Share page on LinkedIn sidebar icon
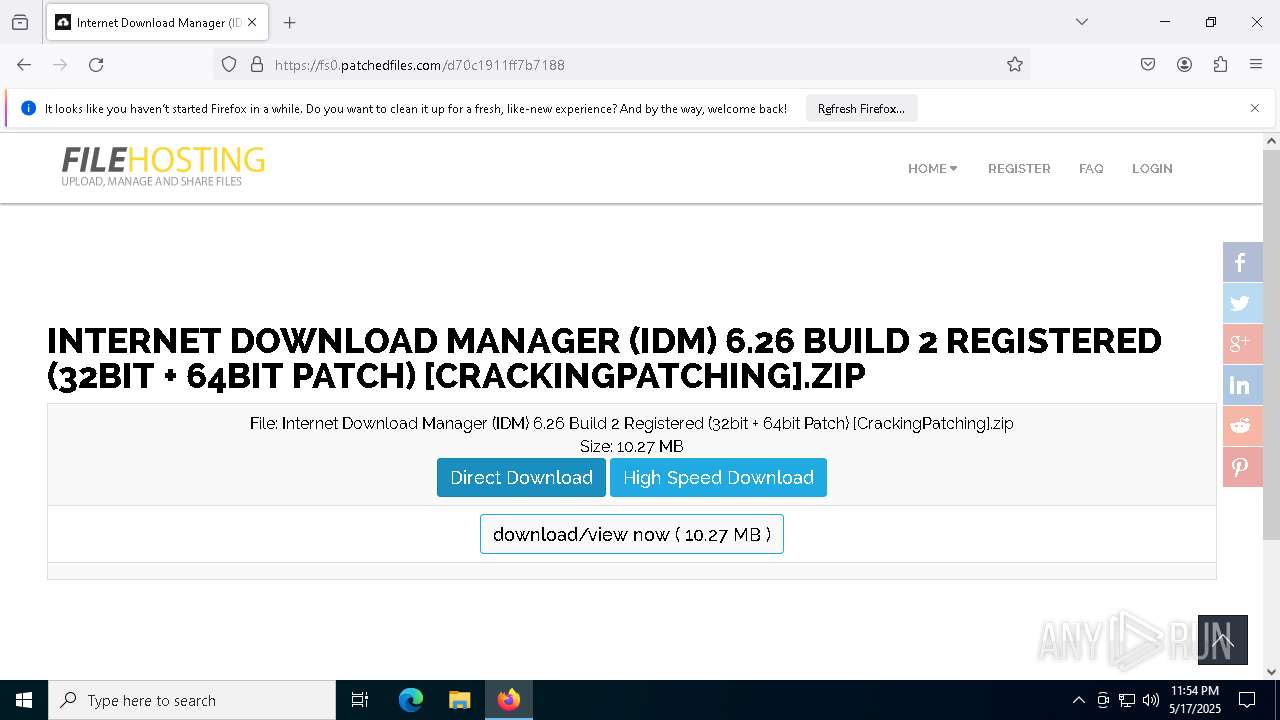 pos(1242,385)
